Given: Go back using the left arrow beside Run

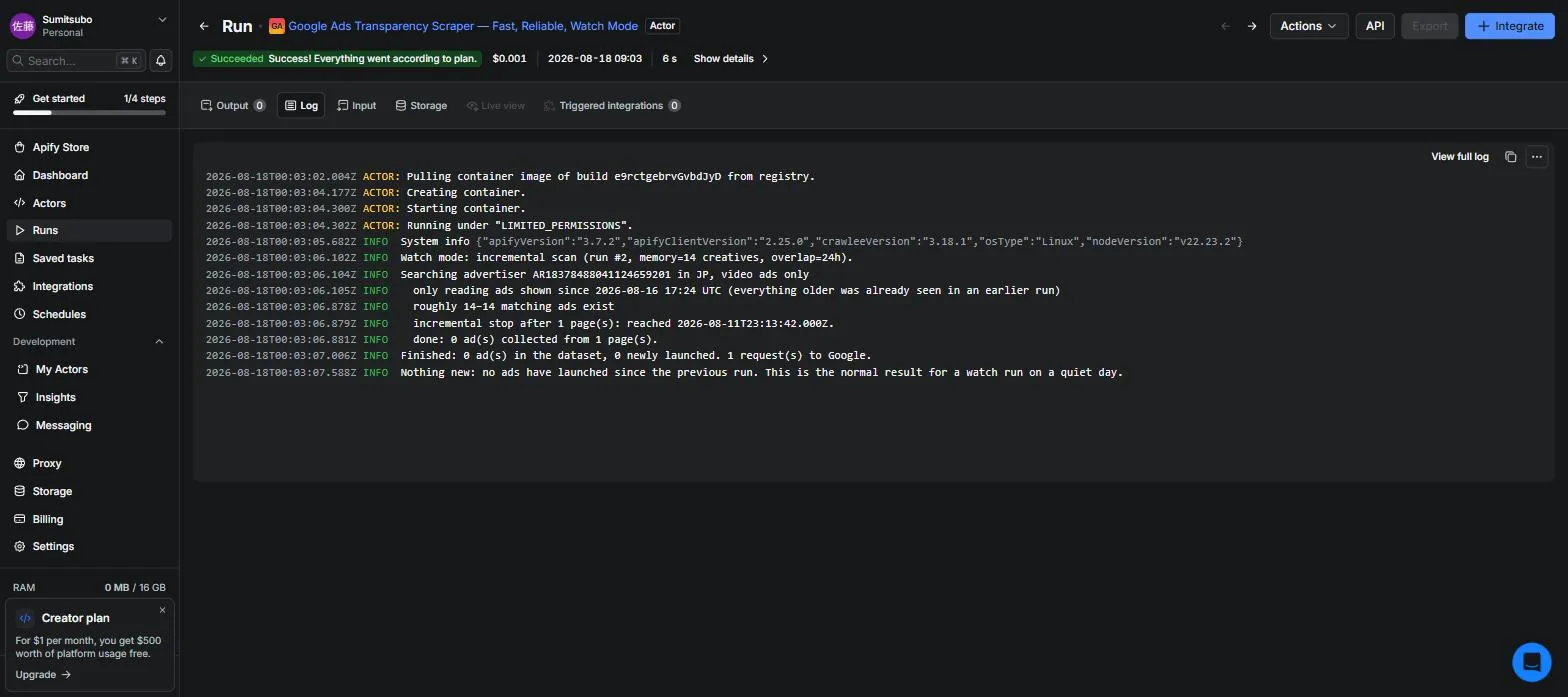Looking at the screenshot, I should 204,26.
